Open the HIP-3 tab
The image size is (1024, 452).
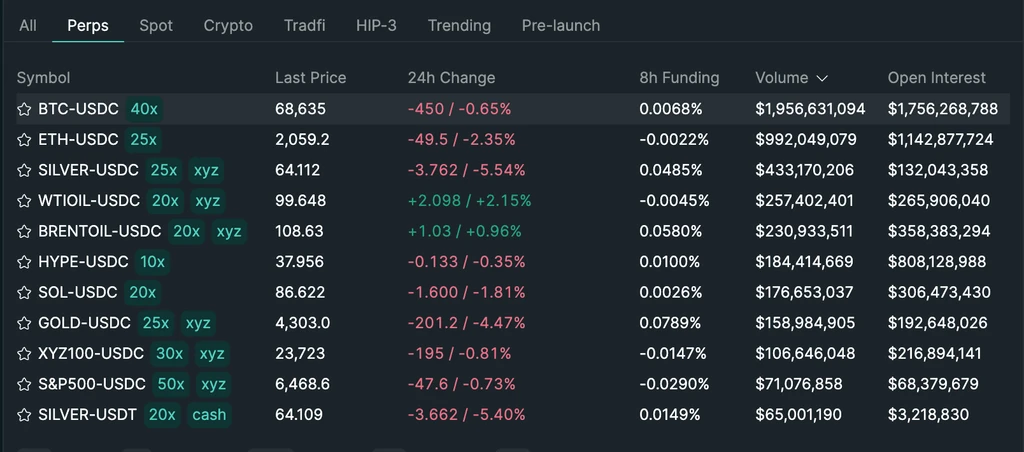click(376, 25)
